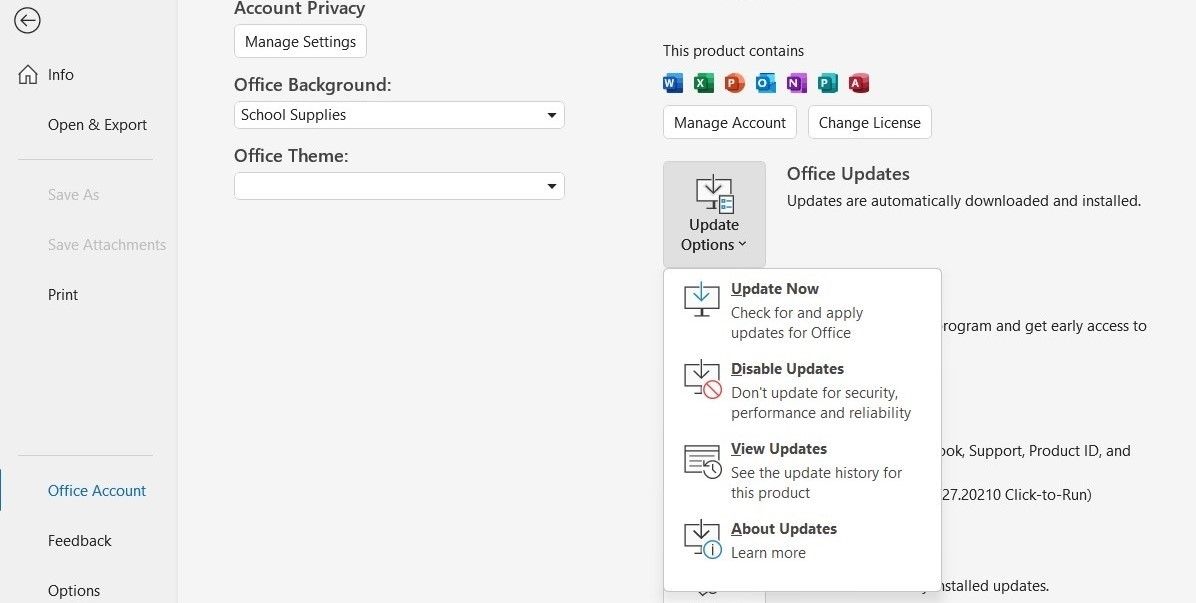
Task: Click the Access app icon
Action: click(859, 83)
